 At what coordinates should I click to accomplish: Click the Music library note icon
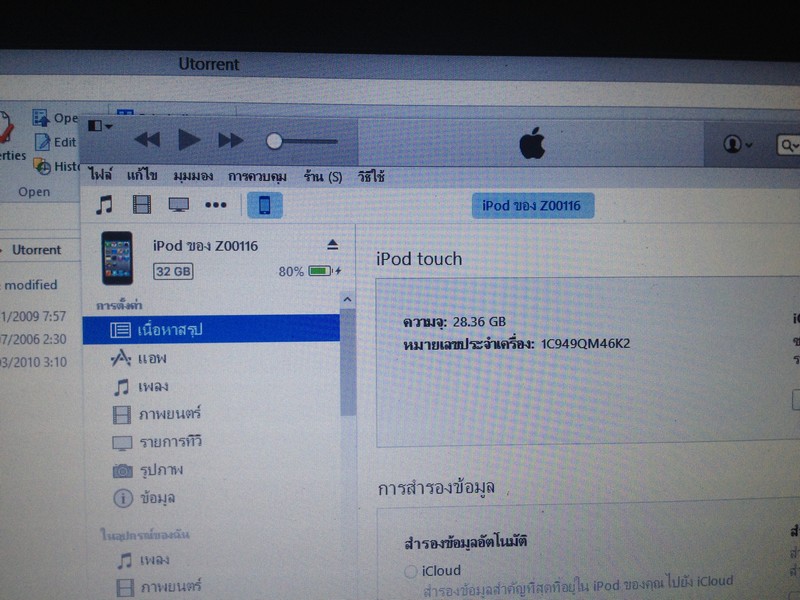click(x=104, y=205)
